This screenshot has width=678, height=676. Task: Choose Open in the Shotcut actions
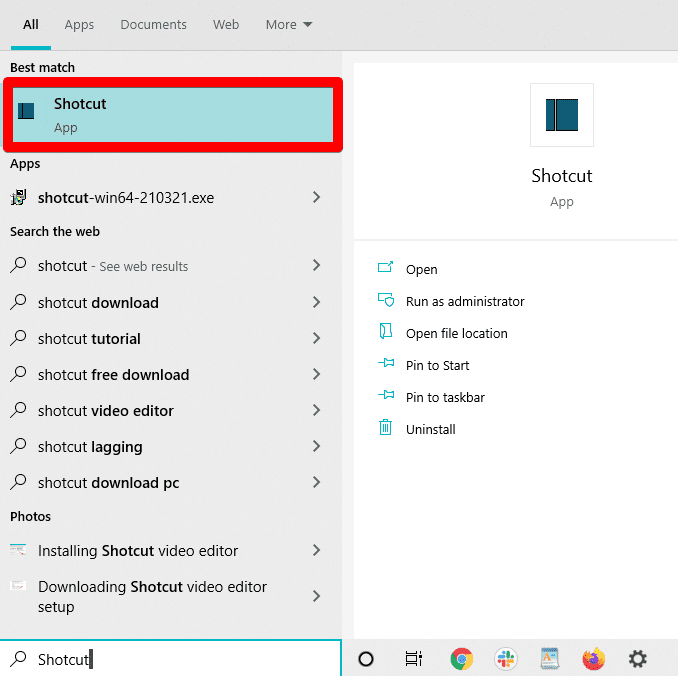pyautogui.click(x=422, y=269)
